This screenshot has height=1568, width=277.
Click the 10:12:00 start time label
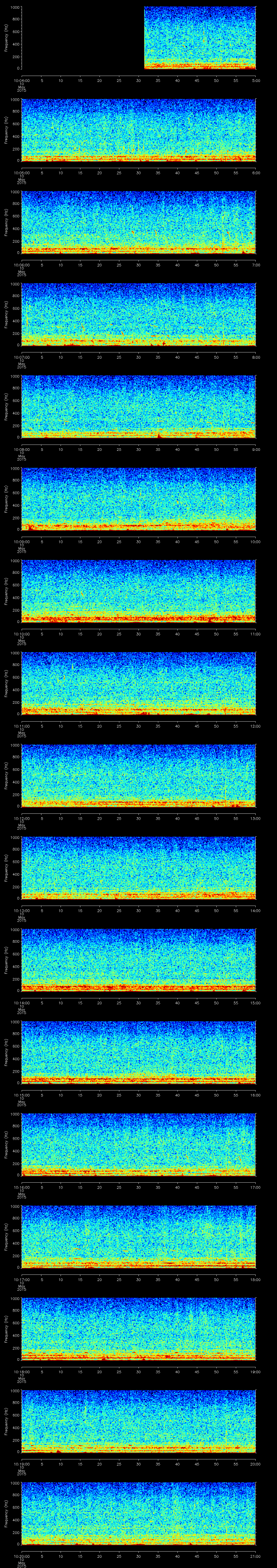click(x=21, y=818)
